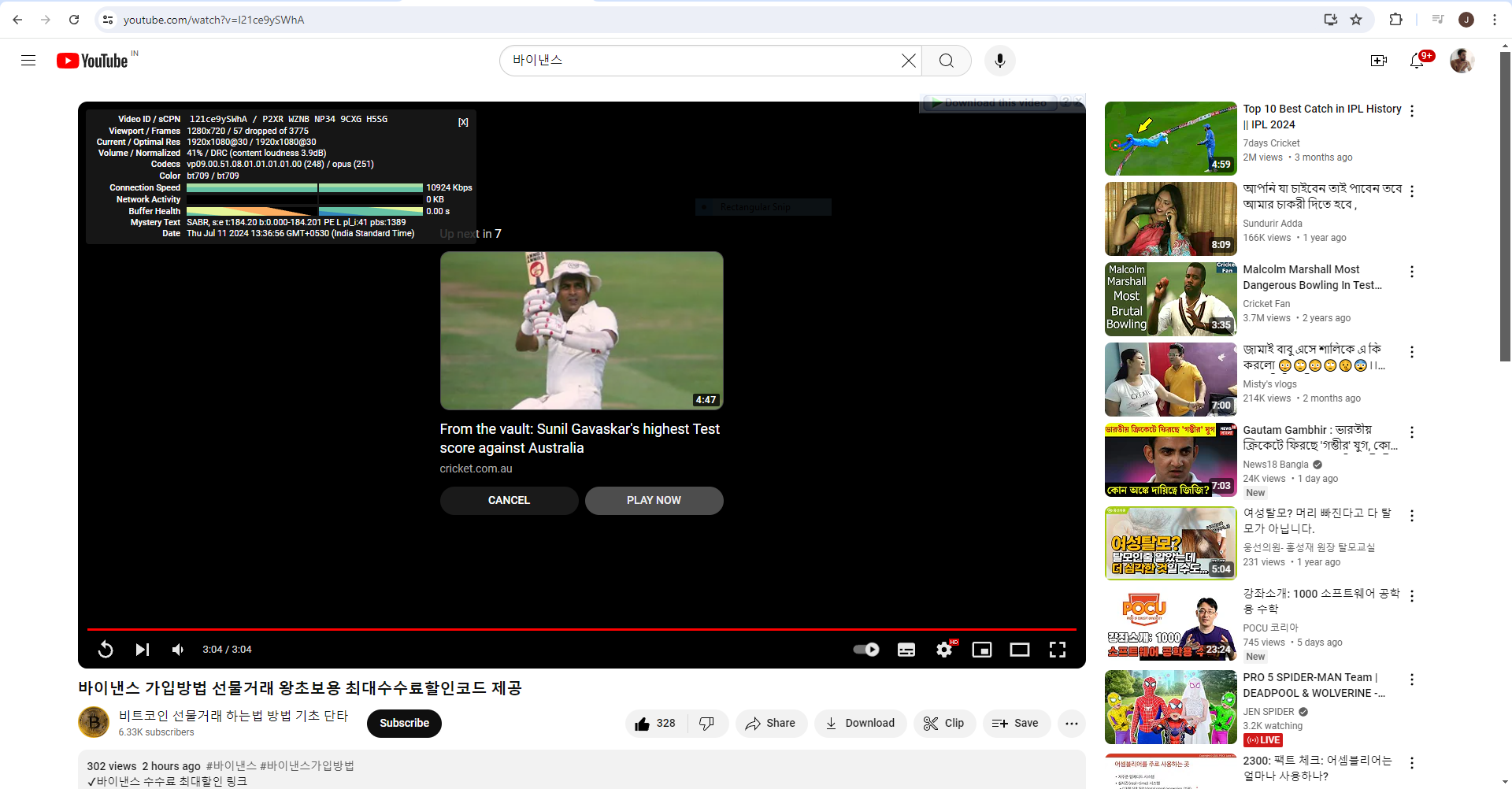Open options for Sundurir Adda video
Screen dimensions: 1512x789
1412,191
